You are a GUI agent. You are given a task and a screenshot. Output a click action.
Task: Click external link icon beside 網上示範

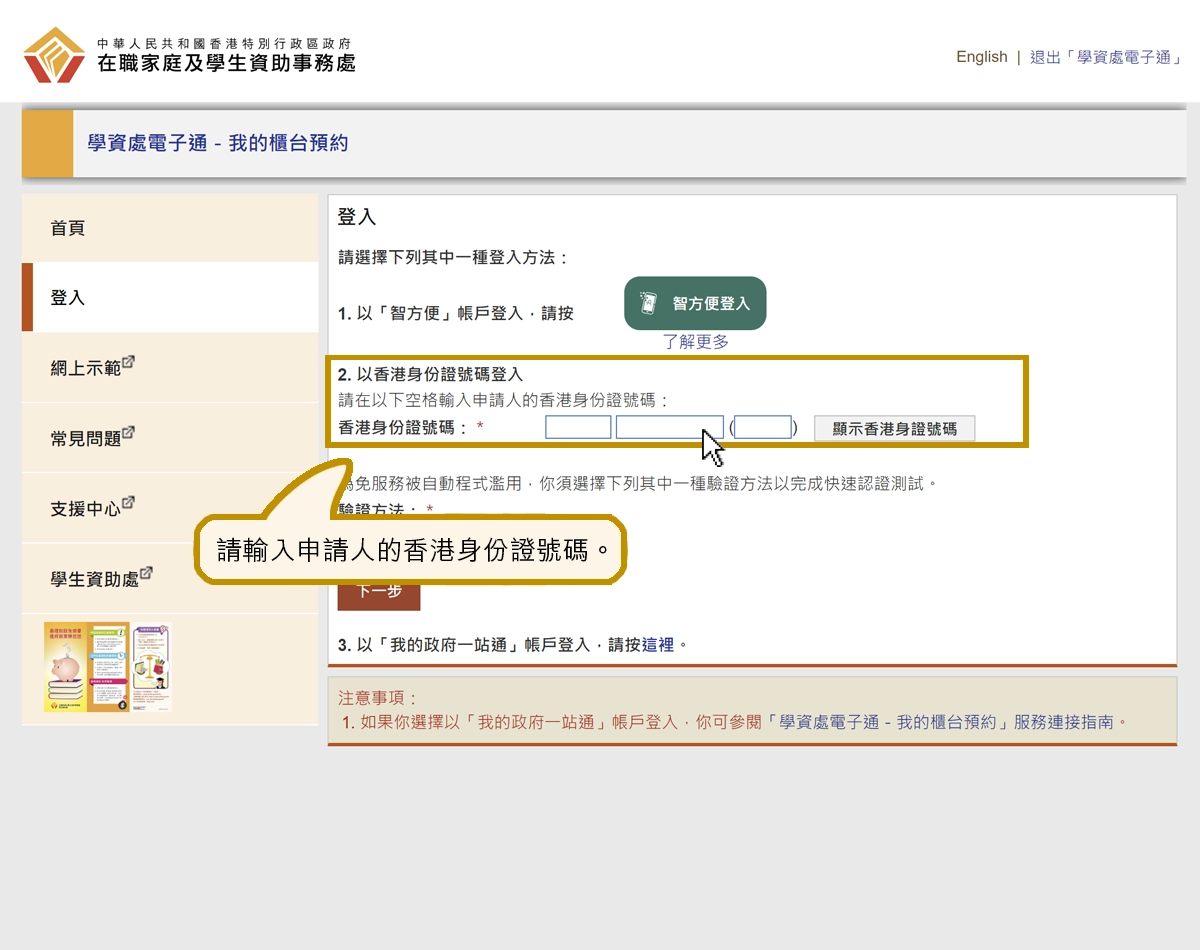click(128, 362)
